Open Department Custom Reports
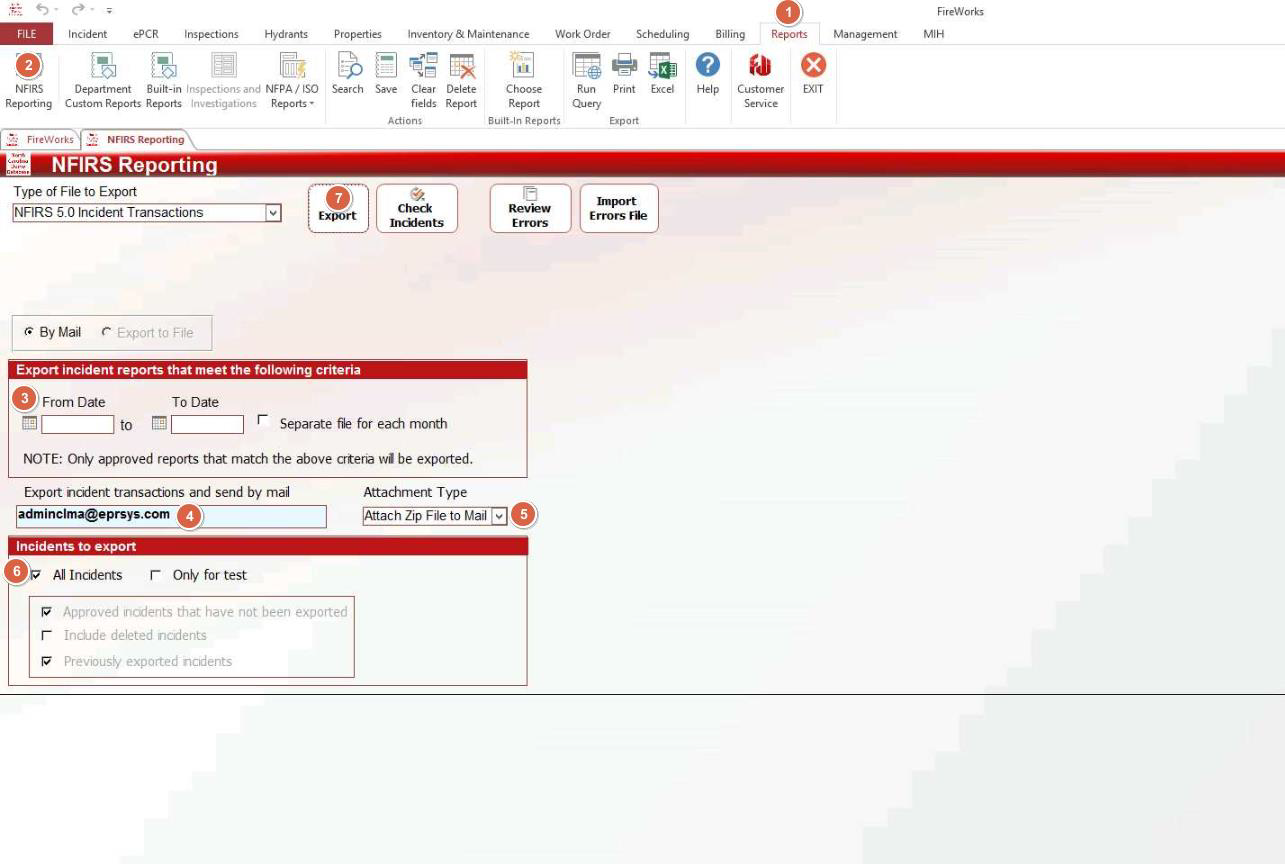Screen dimensions: 1285x864 point(103,80)
